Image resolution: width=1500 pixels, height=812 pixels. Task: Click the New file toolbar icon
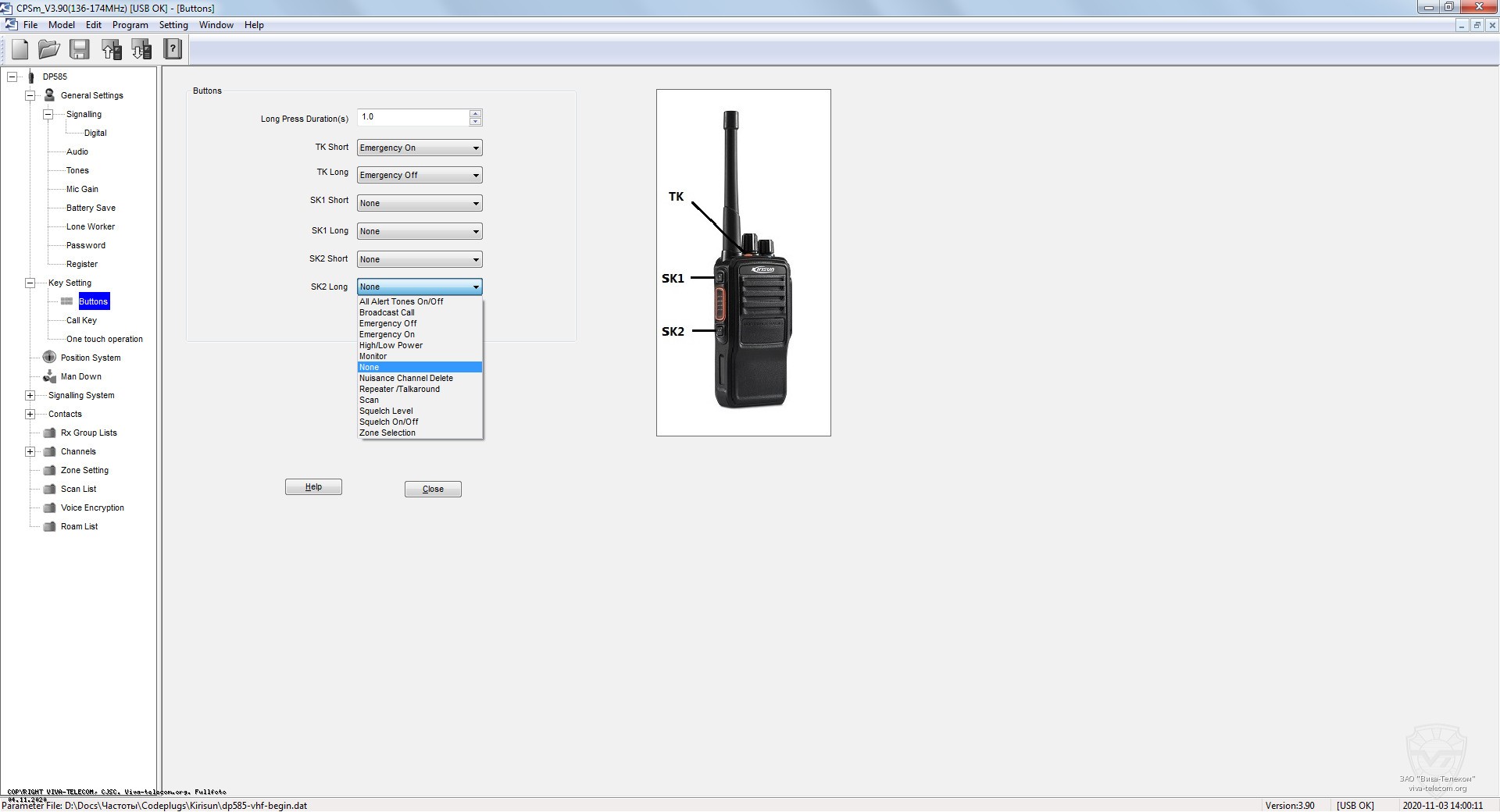20,50
